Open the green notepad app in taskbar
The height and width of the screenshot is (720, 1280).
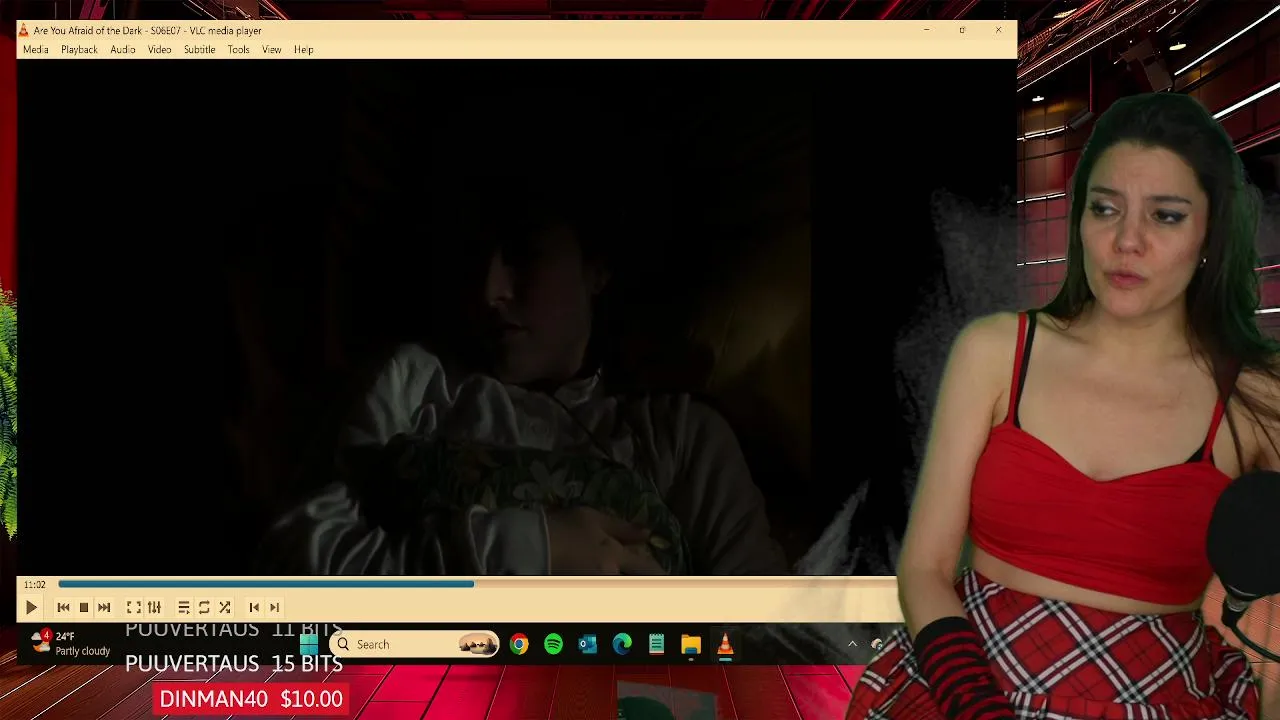[x=656, y=645]
